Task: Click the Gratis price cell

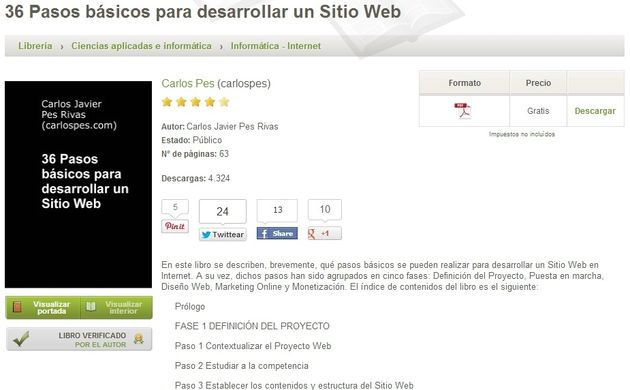Action: pos(538,111)
